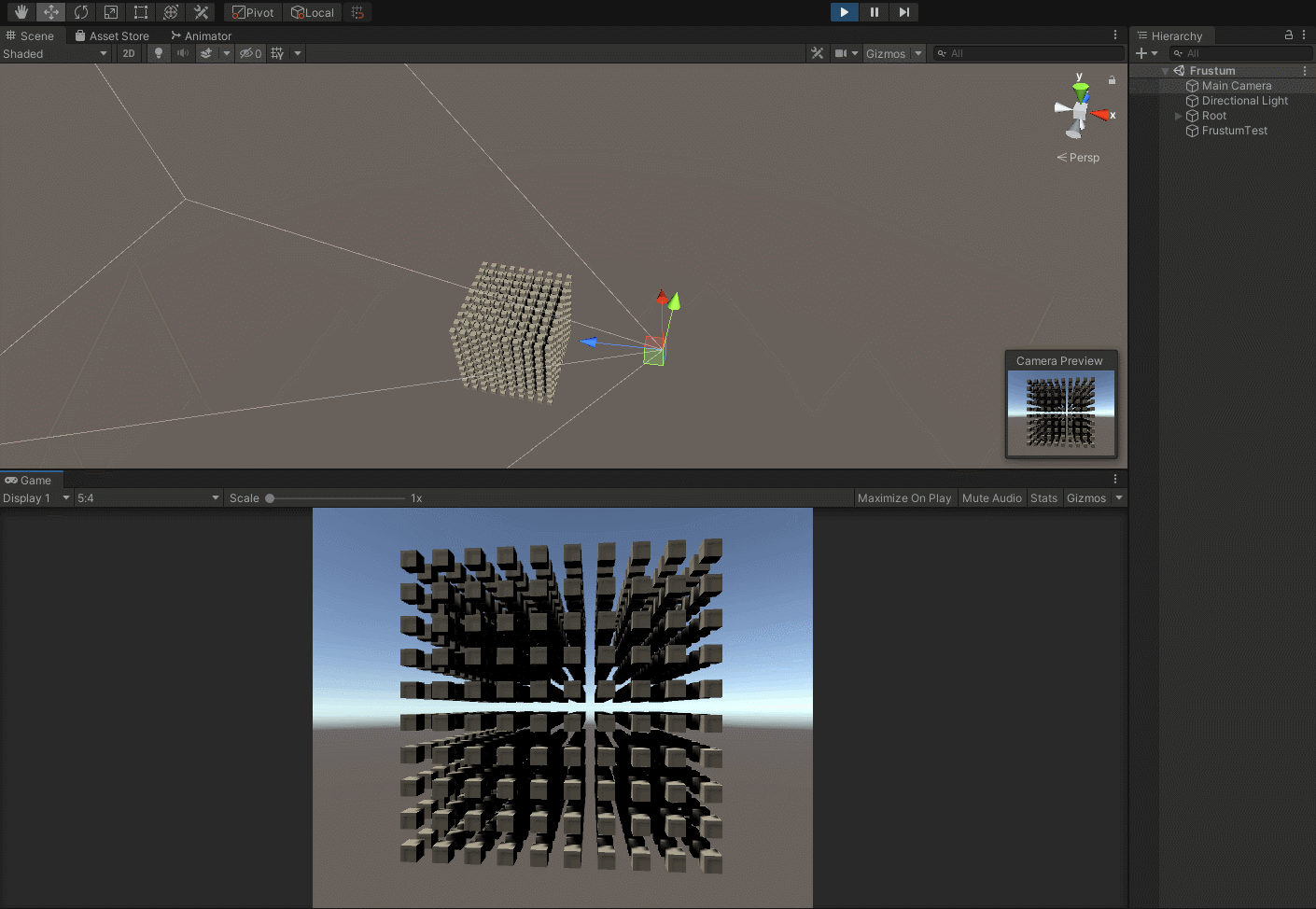
Task: Open Scene view more options menu
Action: point(1115,35)
